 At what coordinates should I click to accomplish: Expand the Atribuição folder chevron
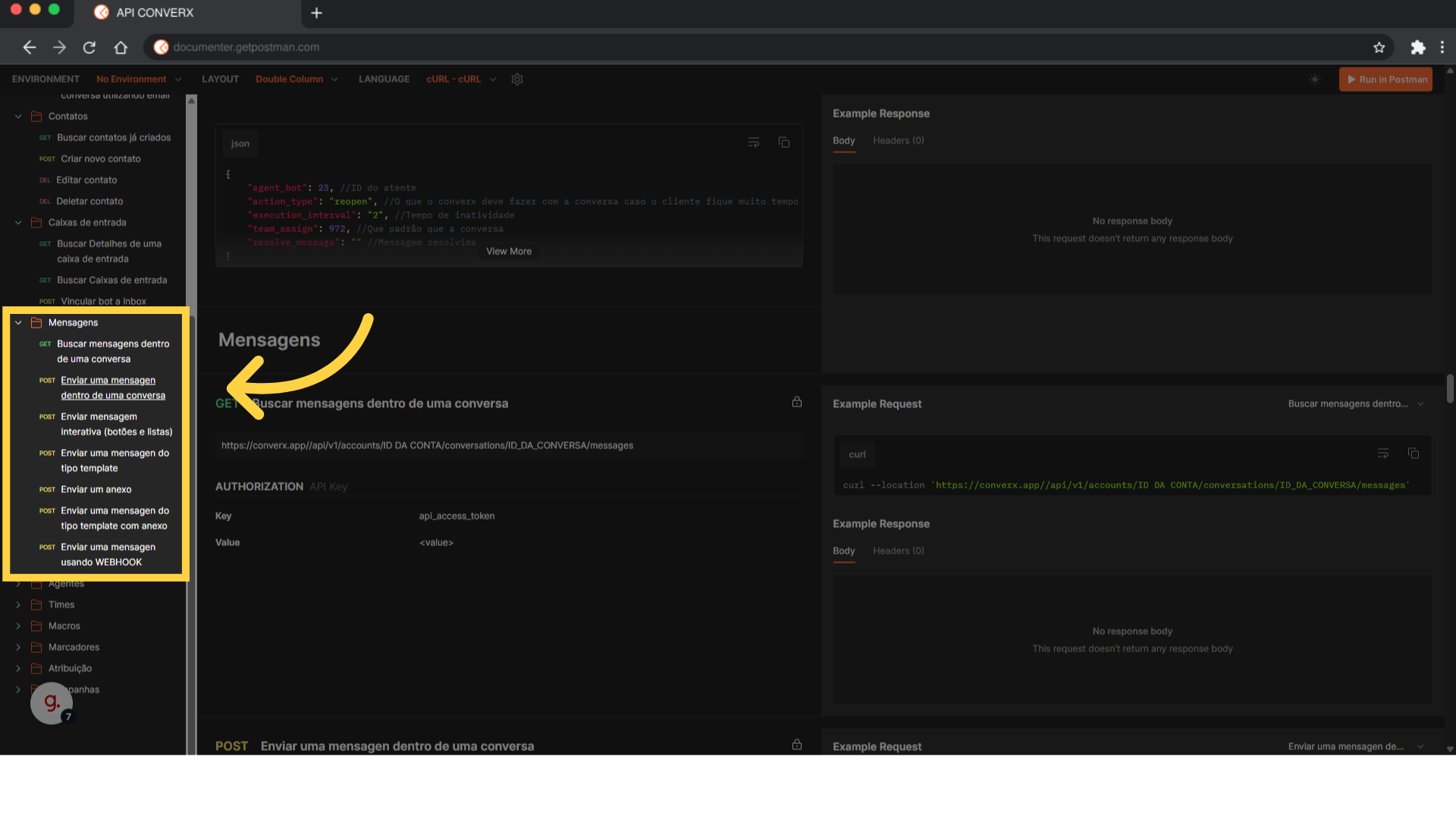pyautogui.click(x=18, y=668)
